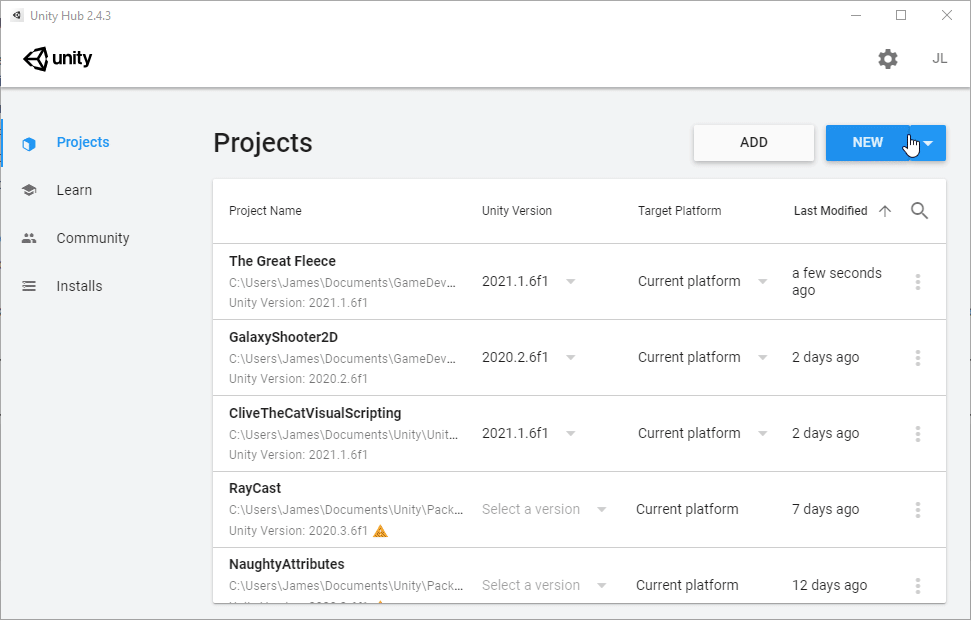Choose a version for the RayCast project
Image resolution: width=971 pixels, height=620 pixels.
pos(544,510)
